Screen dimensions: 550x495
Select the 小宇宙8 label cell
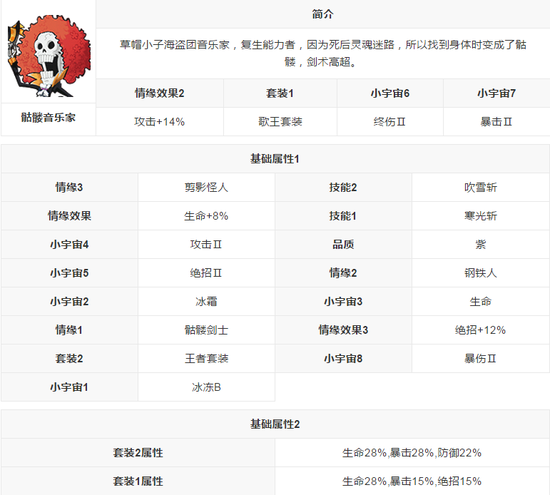coord(343,359)
